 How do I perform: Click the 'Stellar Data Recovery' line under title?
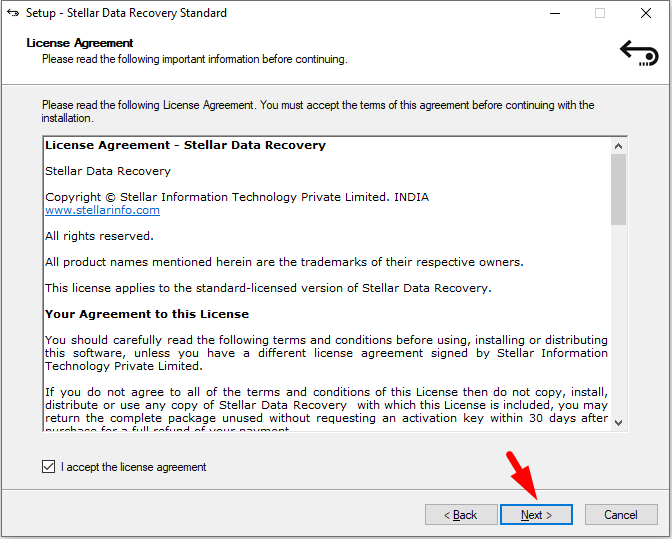coord(108,171)
